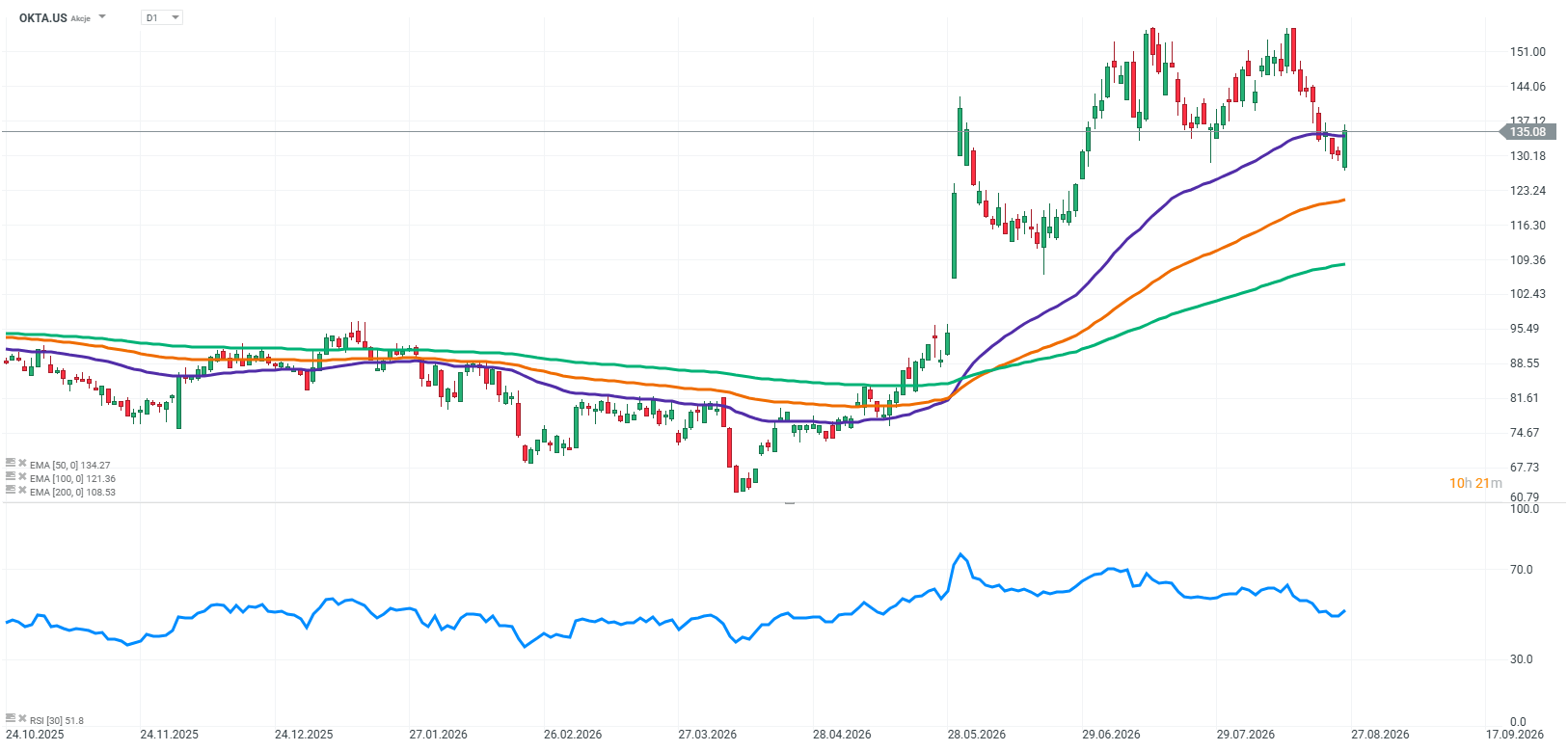Image resolution: width=1568 pixels, height=751 pixels.
Task: Click the current price tag 135.08
Action: point(1527,132)
